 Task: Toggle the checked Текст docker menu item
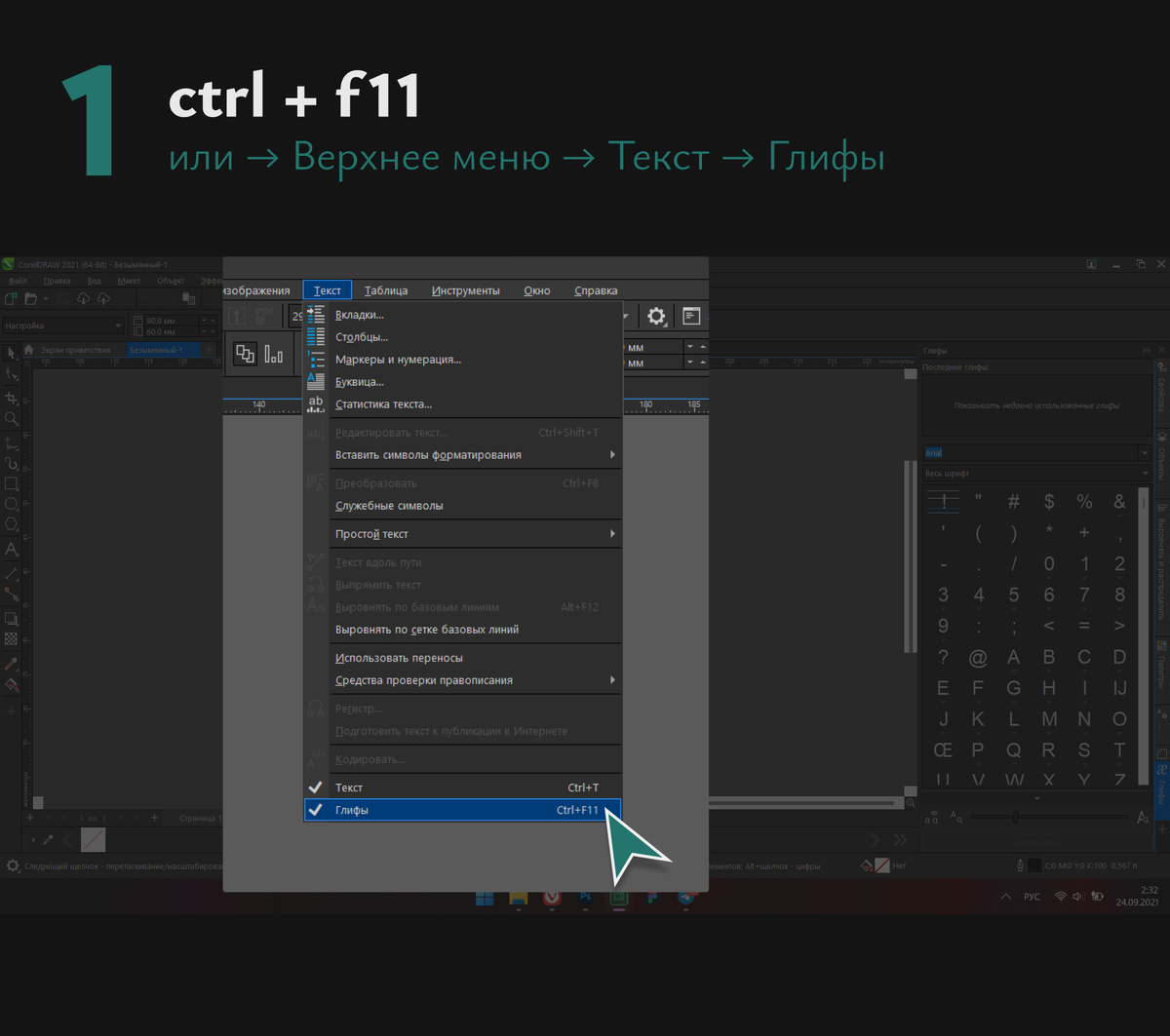pyautogui.click(x=462, y=787)
